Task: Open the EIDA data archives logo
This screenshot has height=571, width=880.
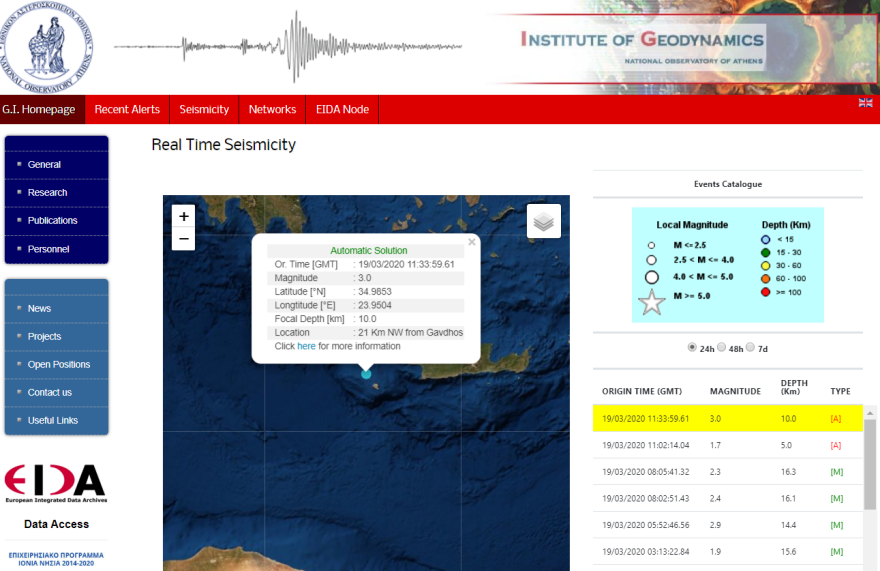Action: 55,483
